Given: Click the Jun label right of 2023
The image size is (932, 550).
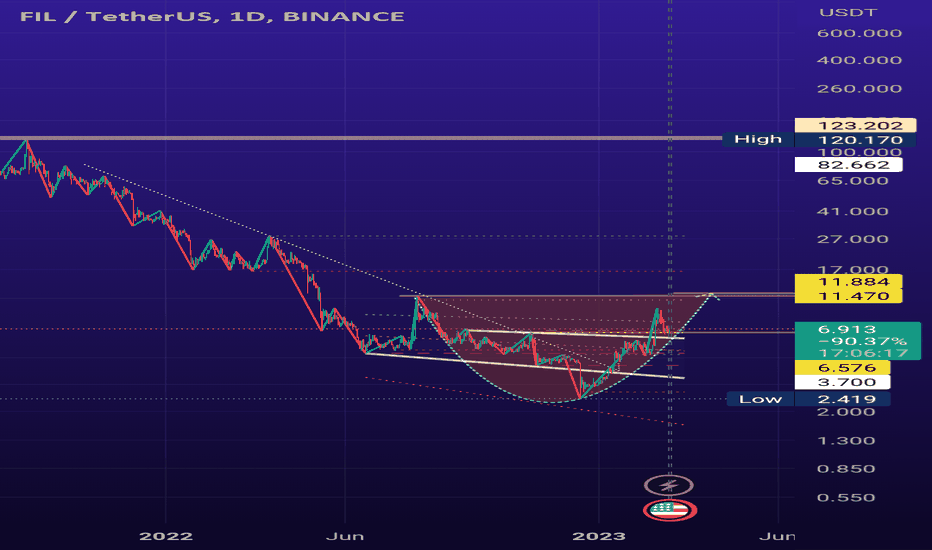Looking at the screenshot, I should [x=777, y=536].
